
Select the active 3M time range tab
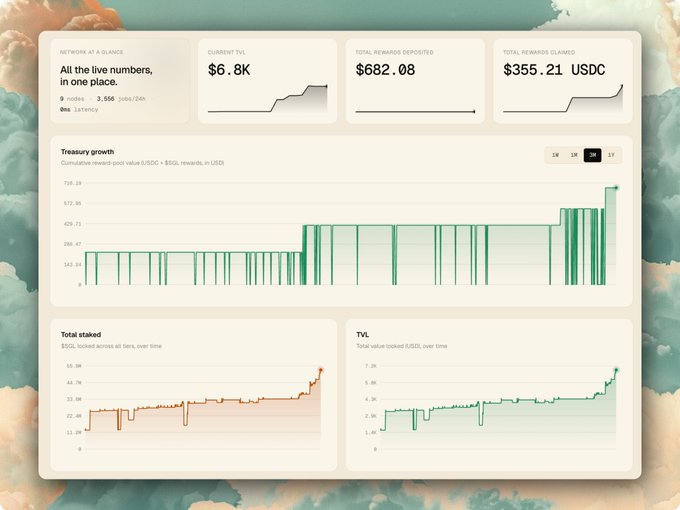coord(592,155)
